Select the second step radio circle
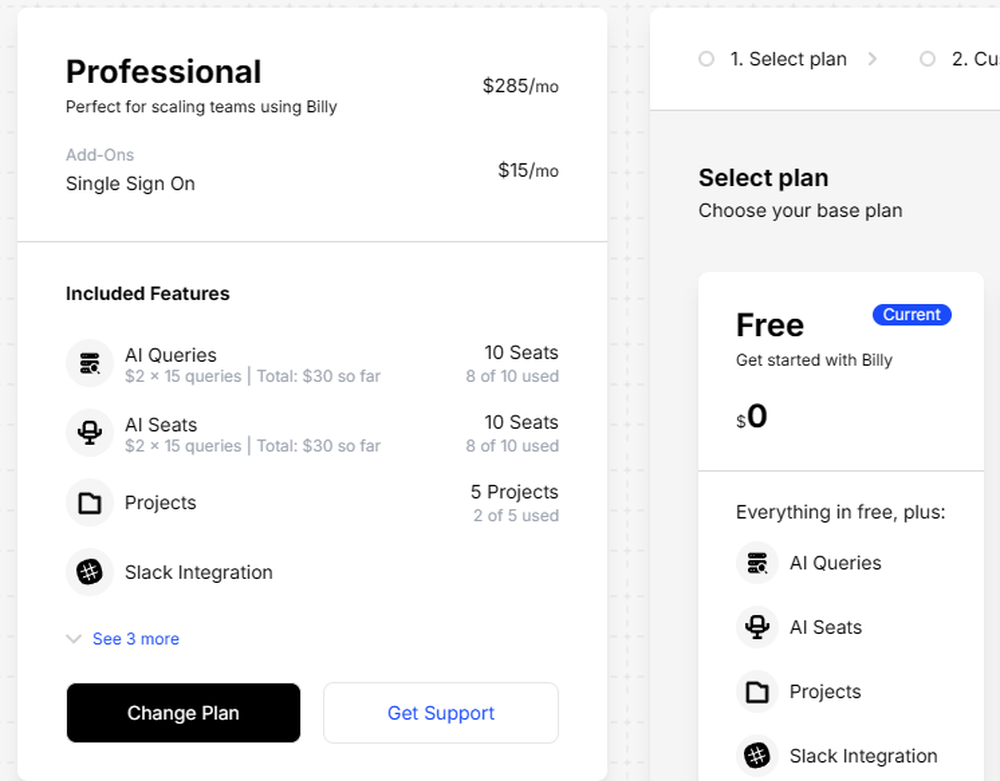 [x=928, y=59]
